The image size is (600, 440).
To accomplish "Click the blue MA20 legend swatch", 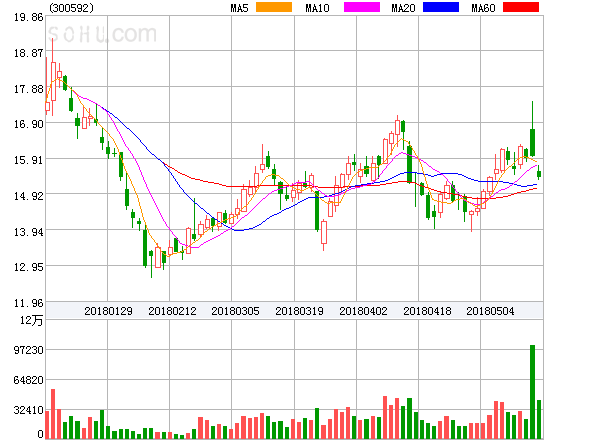I will point(441,7).
